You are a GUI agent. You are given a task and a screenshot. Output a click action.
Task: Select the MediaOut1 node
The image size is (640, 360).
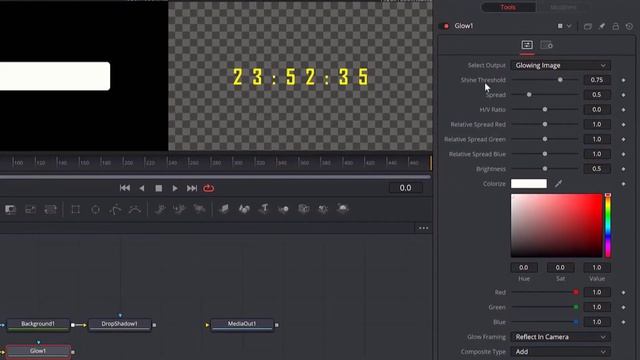[x=242, y=324]
